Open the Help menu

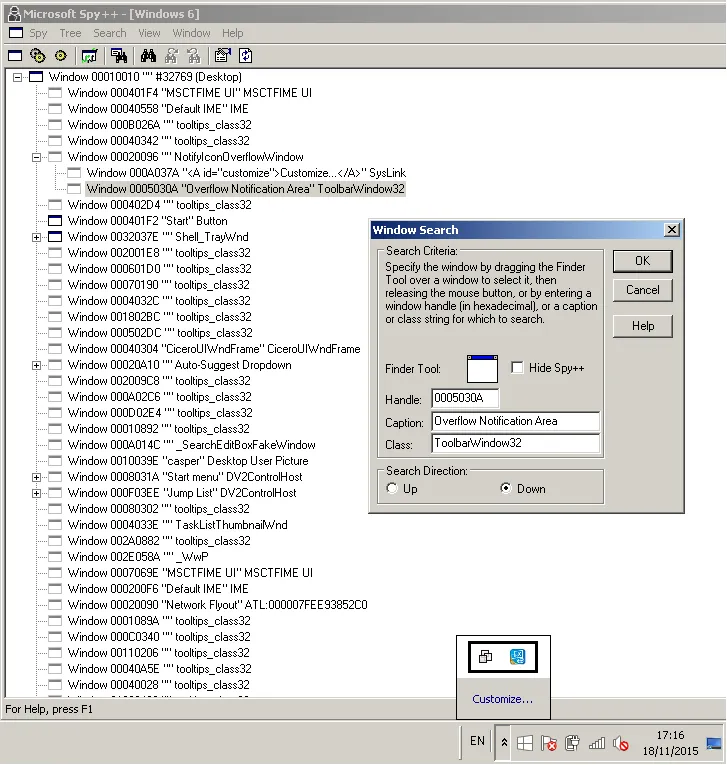coord(233,33)
